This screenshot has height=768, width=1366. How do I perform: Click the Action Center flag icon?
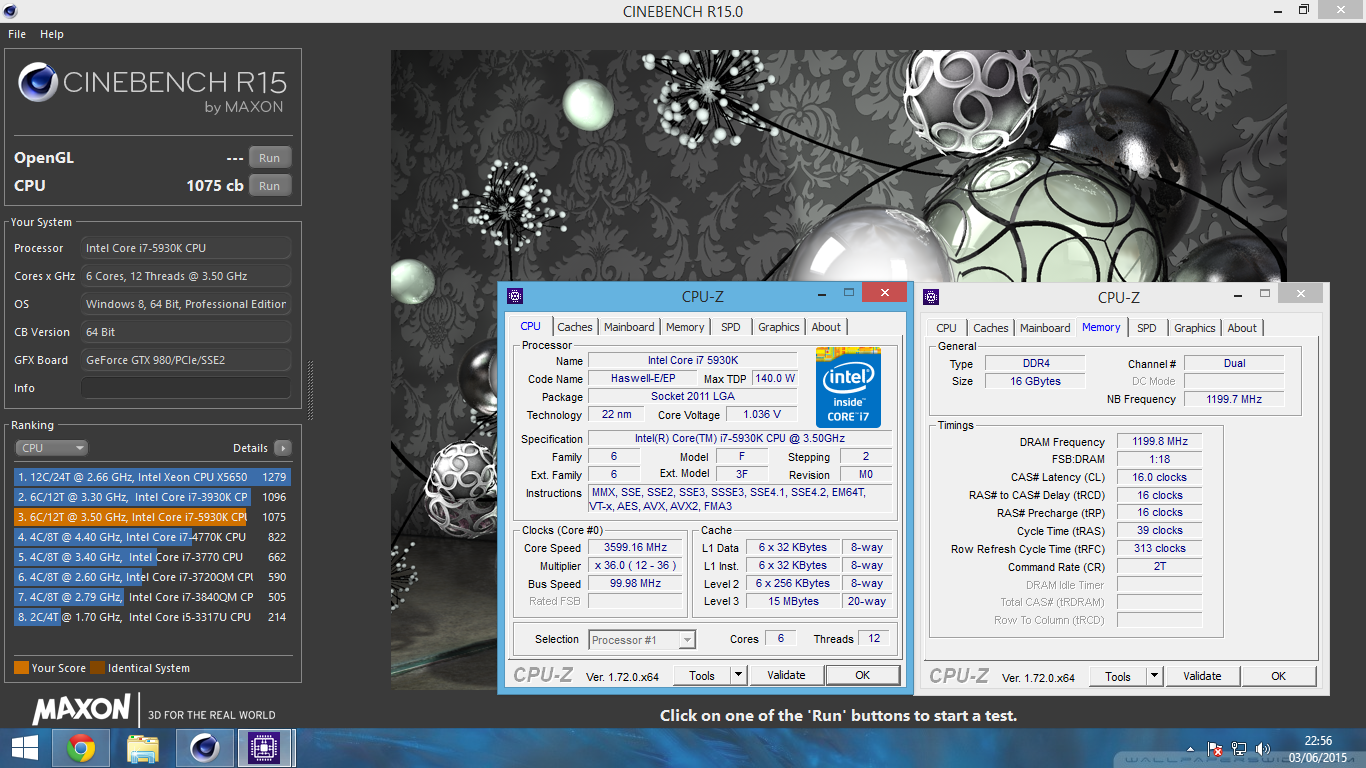(1215, 748)
